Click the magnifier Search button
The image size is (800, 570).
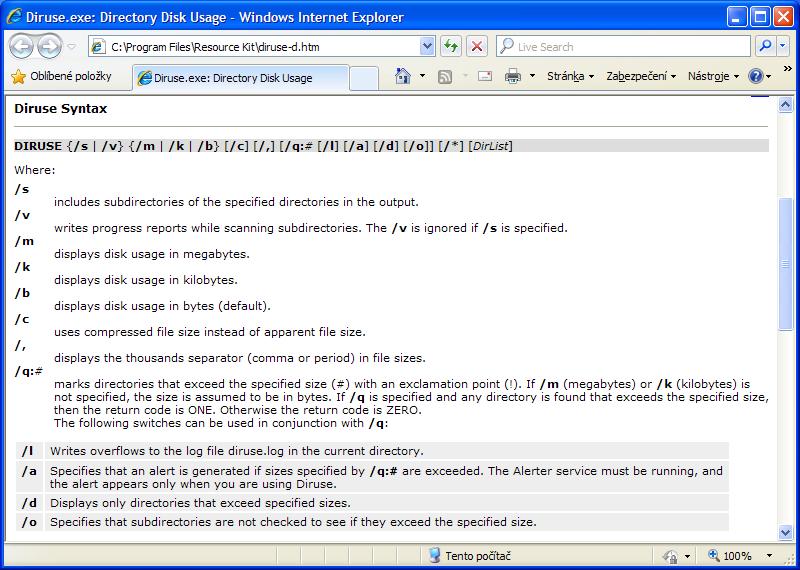[x=765, y=47]
